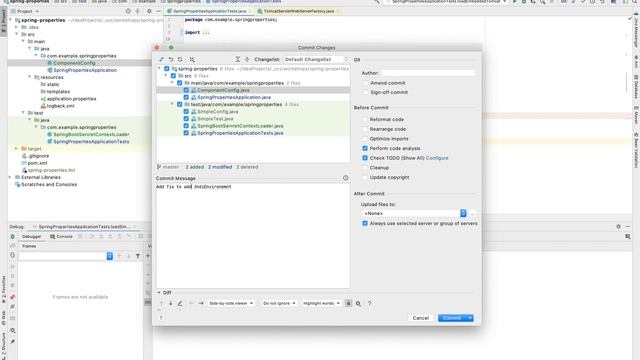The height and width of the screenshot is (360, 640).
Task: Open the help button at the dialog bottom-left
Action: (x=161, y=318)
